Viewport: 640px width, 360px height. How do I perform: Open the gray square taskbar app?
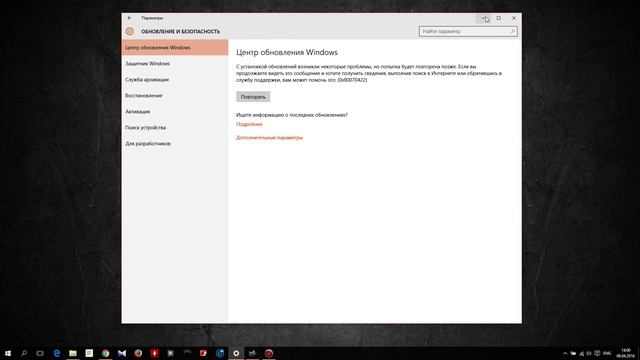(x=171, y=353)
